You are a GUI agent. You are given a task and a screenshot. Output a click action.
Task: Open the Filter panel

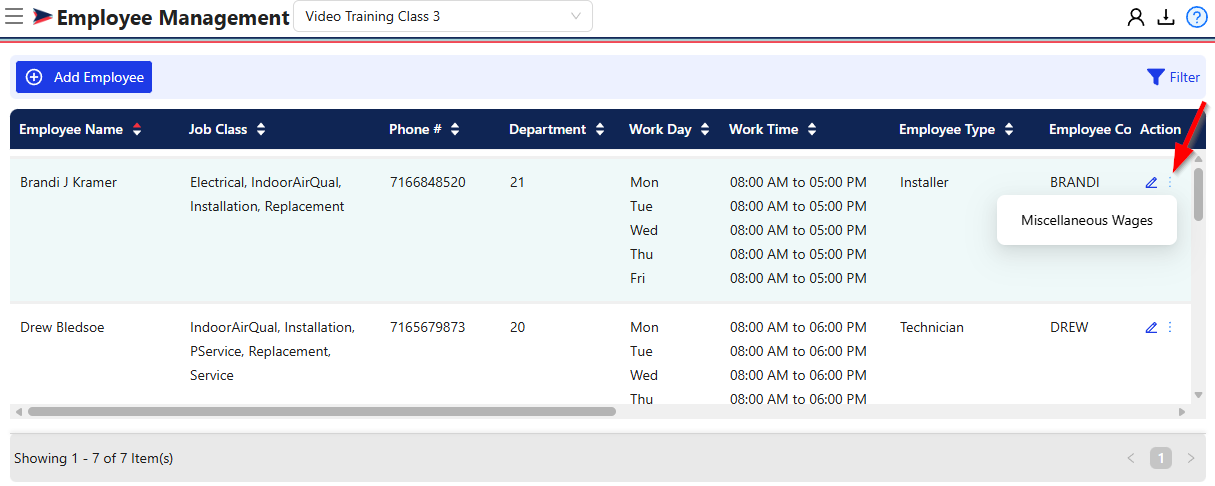(1173, 77)
